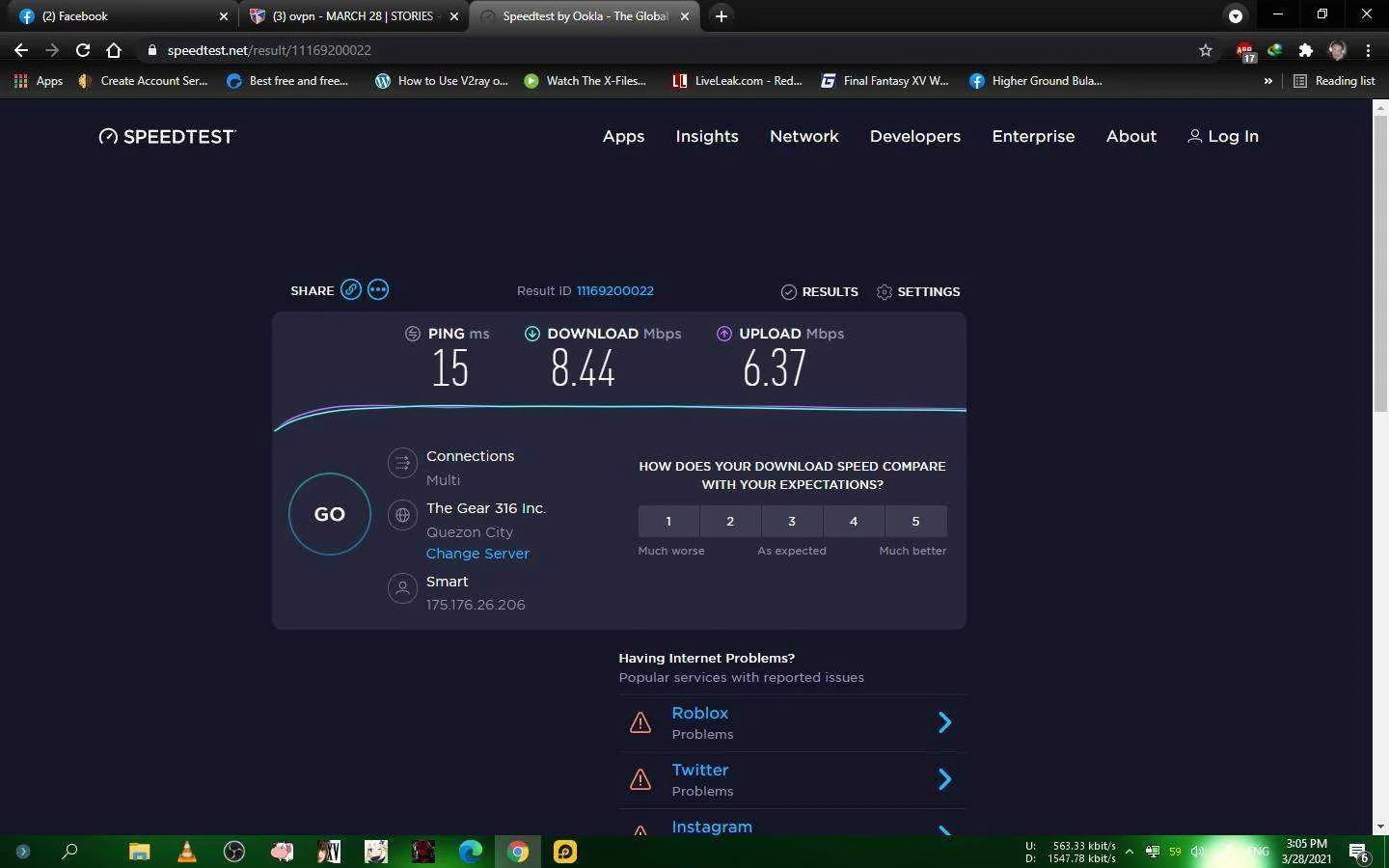
Task: Rate download speed as 4
Action: click(x=854, y=521)
